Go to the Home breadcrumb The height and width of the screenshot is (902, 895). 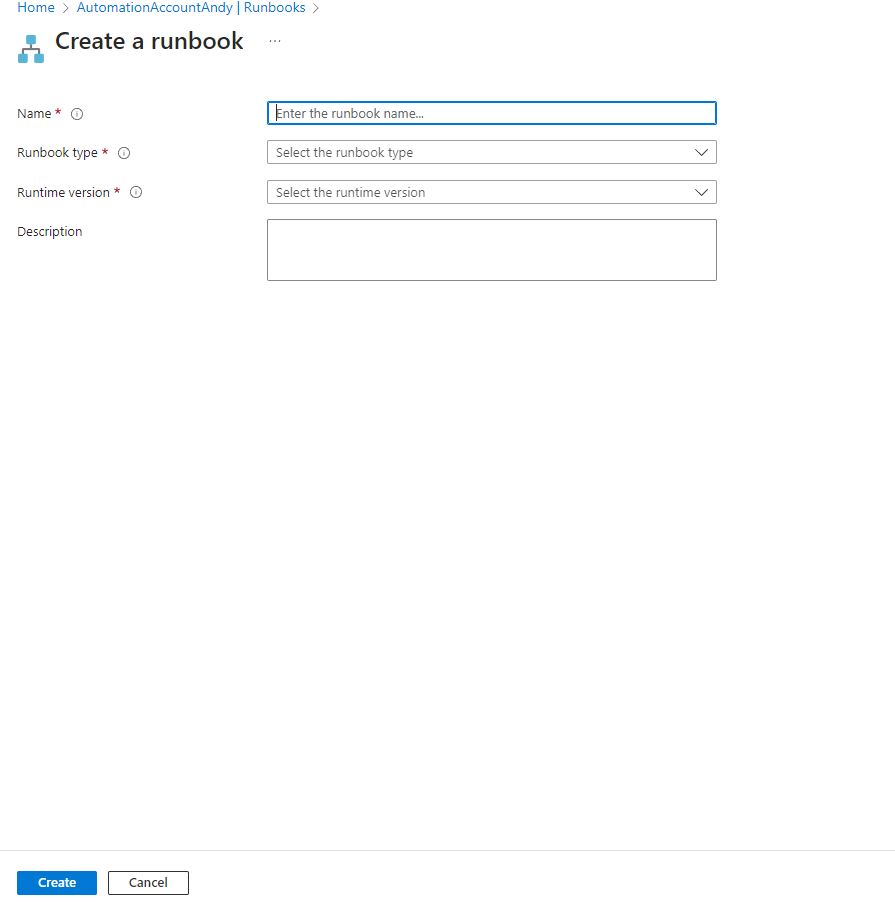click(36, 8)
